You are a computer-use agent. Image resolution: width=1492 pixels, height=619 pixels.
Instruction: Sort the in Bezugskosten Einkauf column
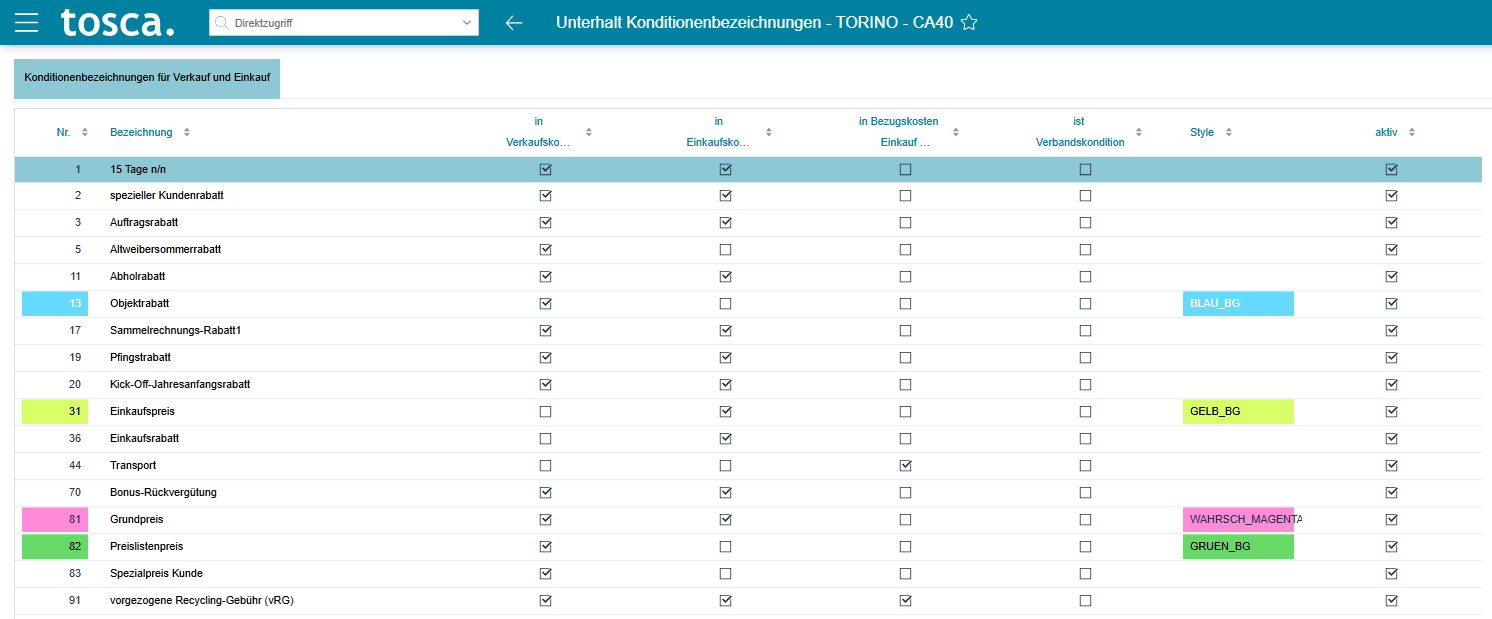click(955, 132)
